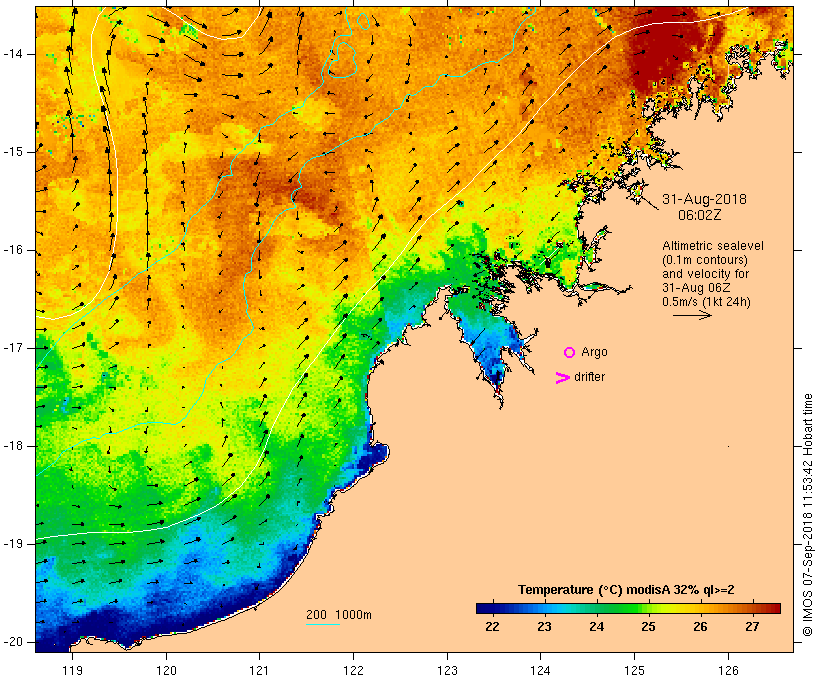
Task: Click the IMOS copyright timestamp text
Action: coord(807,515)
